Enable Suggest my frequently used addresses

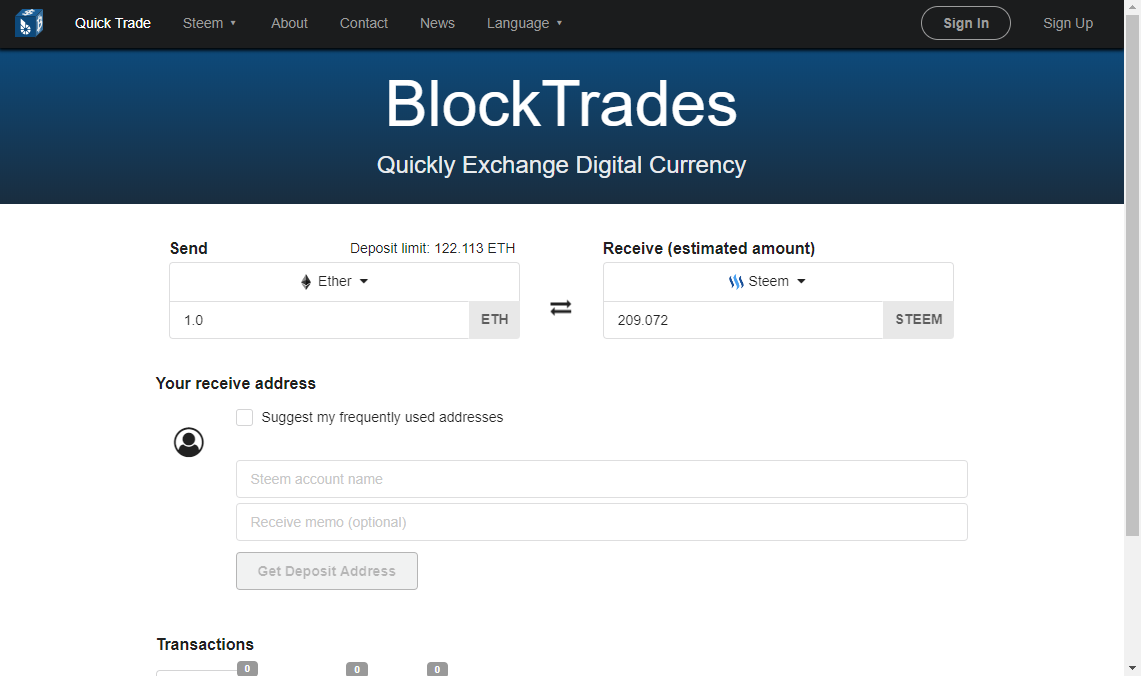(244, 418)
